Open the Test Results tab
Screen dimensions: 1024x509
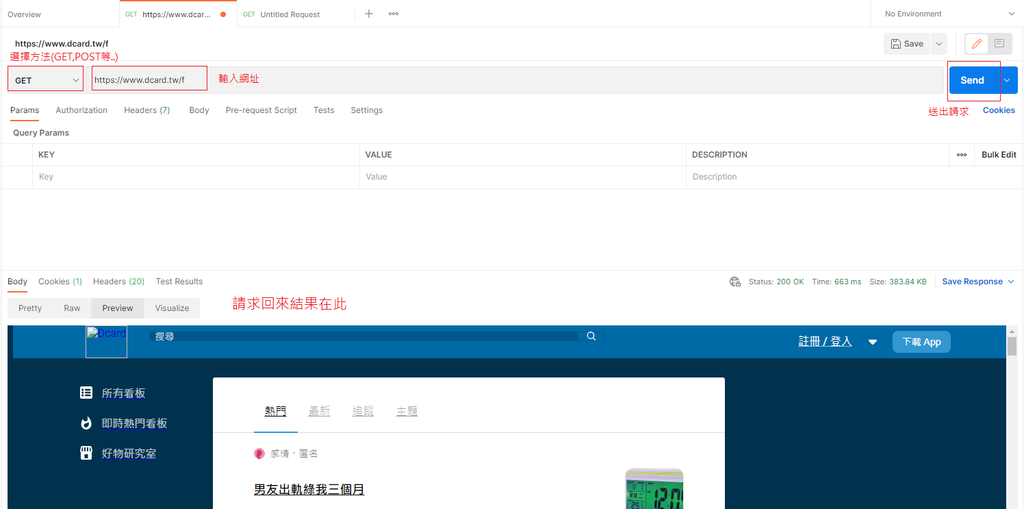[179, 282]
